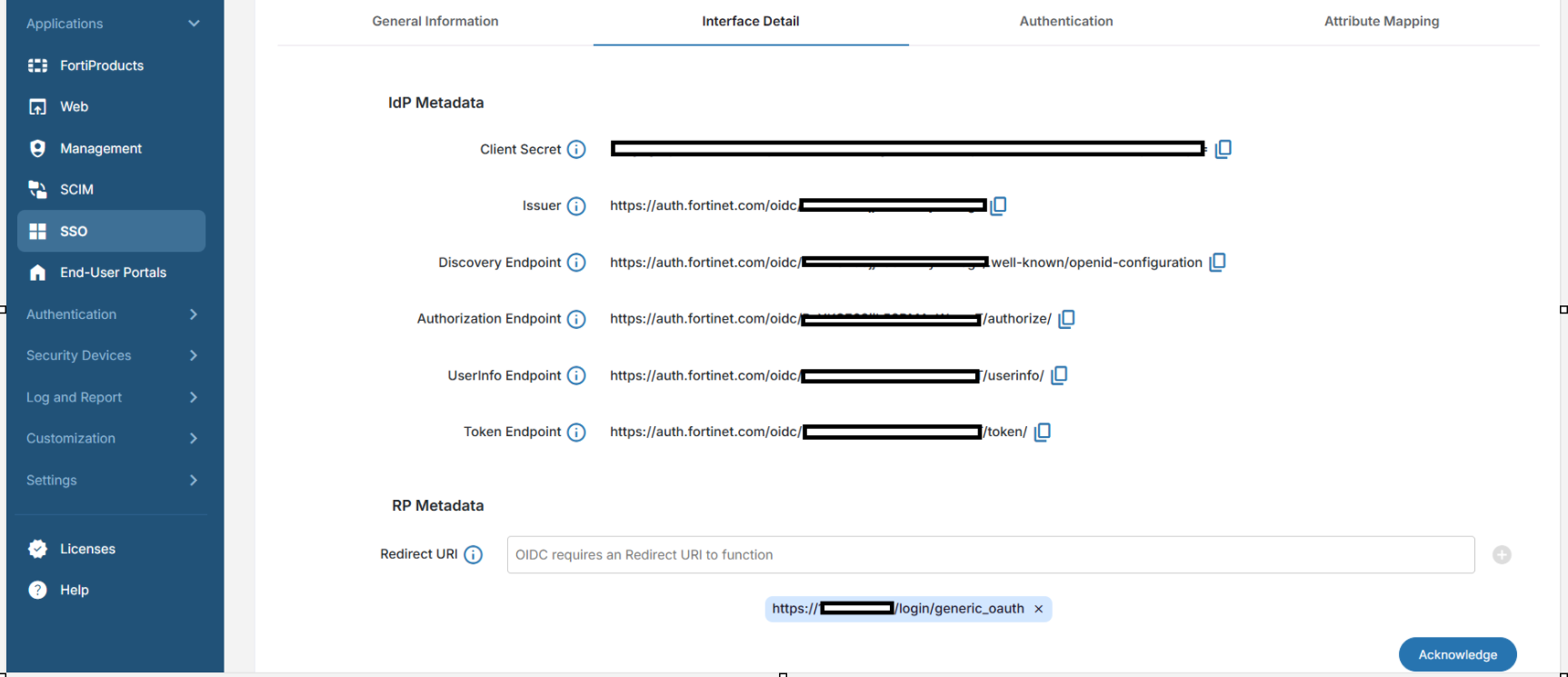
Task: Switch to the General Information tab
Action: click(435, 22)
